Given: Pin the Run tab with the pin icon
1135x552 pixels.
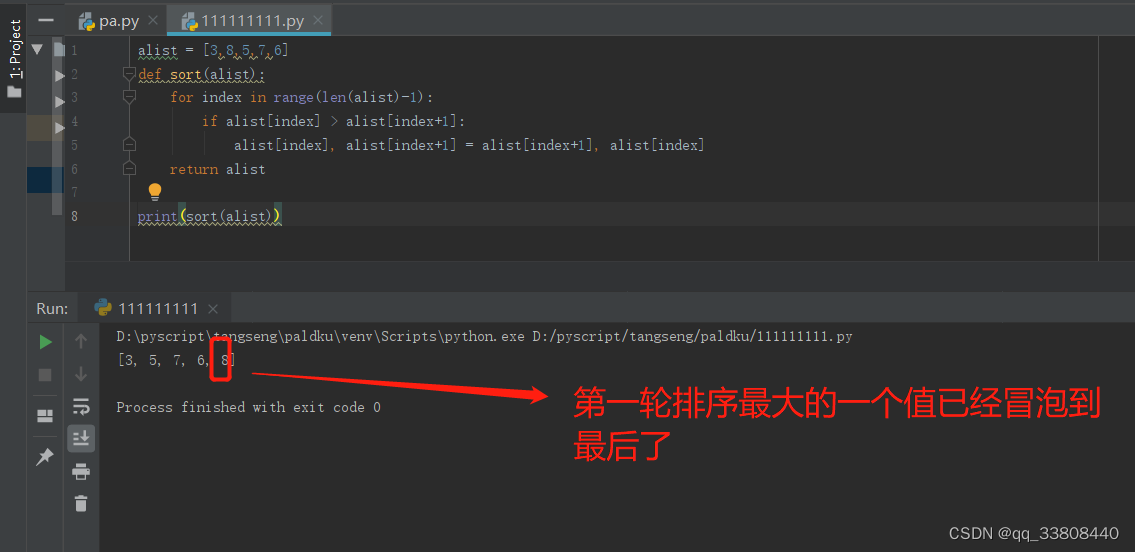Looking at the screenshot, I should click(45, 457).
